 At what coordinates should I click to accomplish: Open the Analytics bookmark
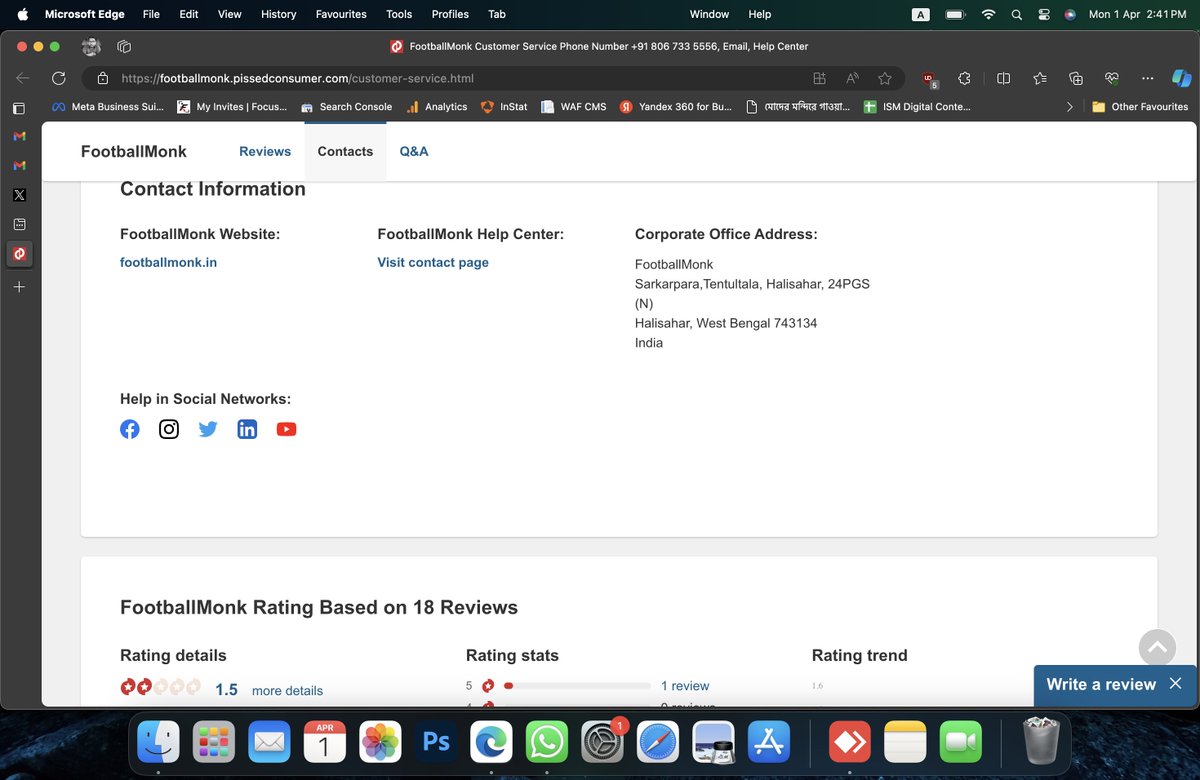click(437, 107)
